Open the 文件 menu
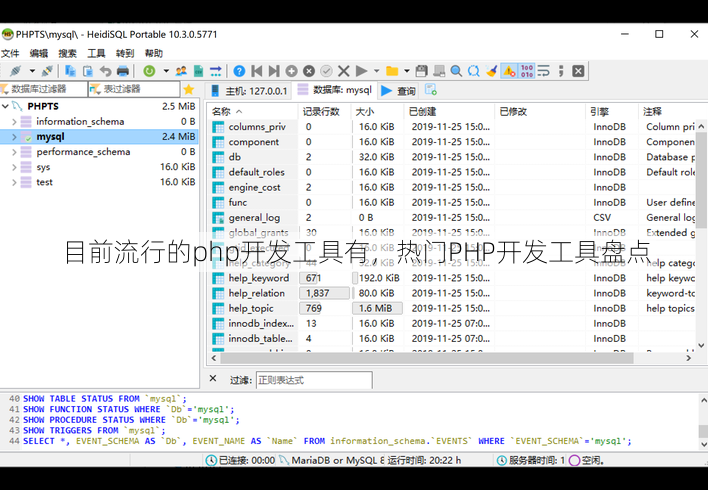This screenshot has height=490, width=708. click(10, 54)
